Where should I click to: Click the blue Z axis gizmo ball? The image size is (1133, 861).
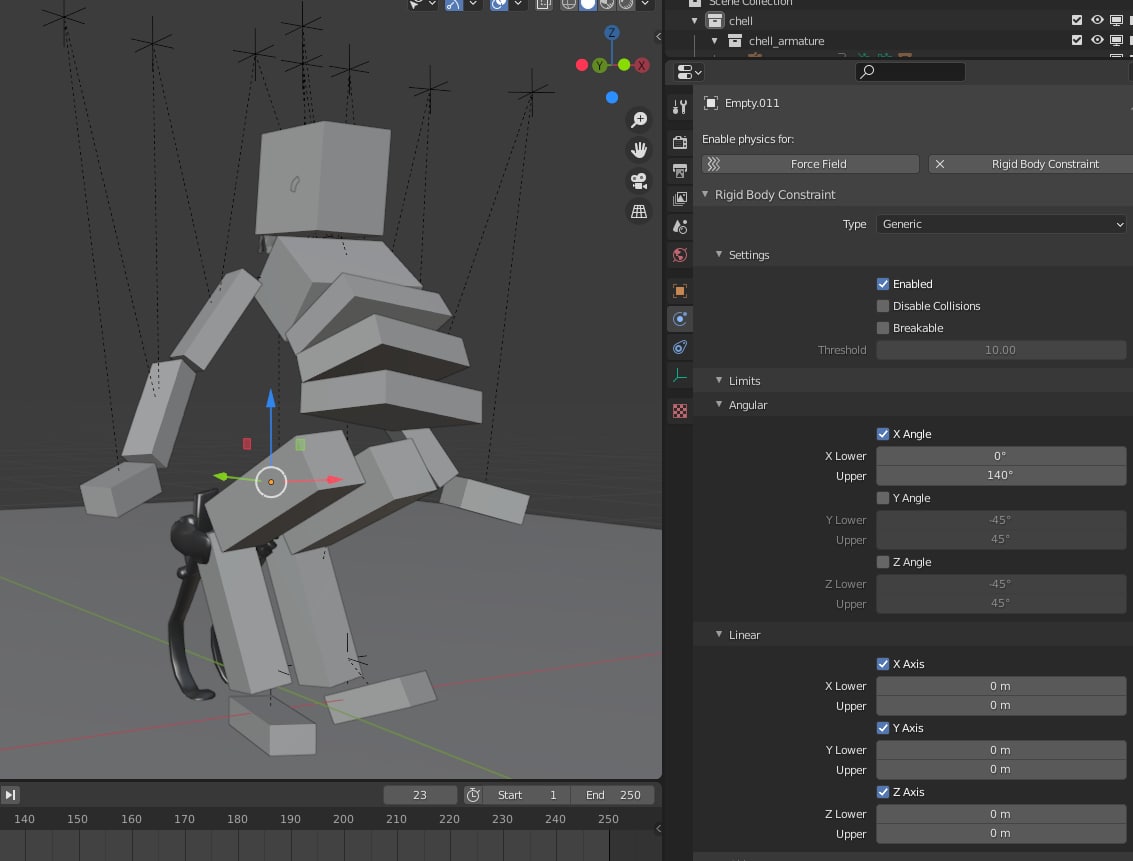[612, 33]
